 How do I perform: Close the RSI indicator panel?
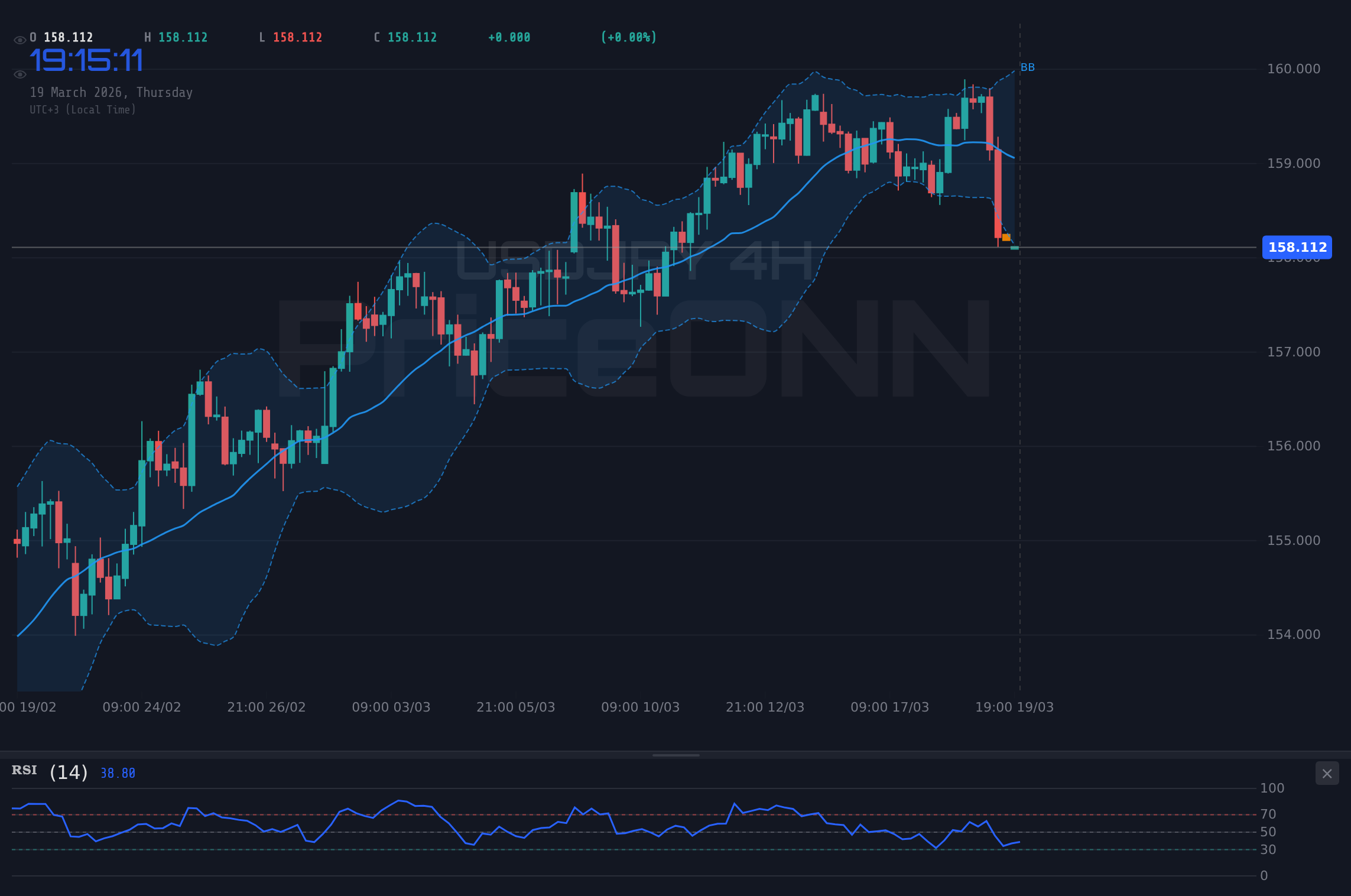coord(1327,773)
